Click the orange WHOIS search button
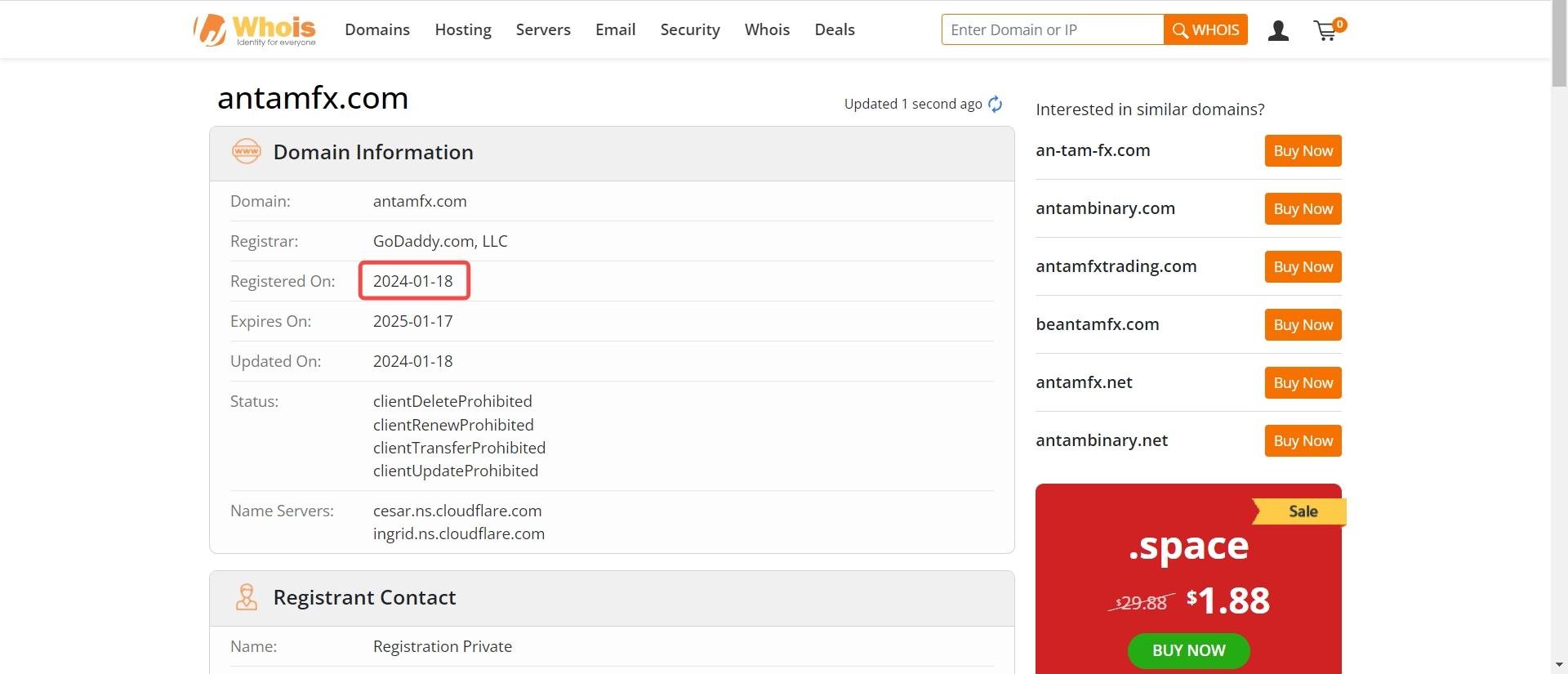The width and height of the screenshot is (1568, 674). pyautogui.click(x=1205, y=29)
